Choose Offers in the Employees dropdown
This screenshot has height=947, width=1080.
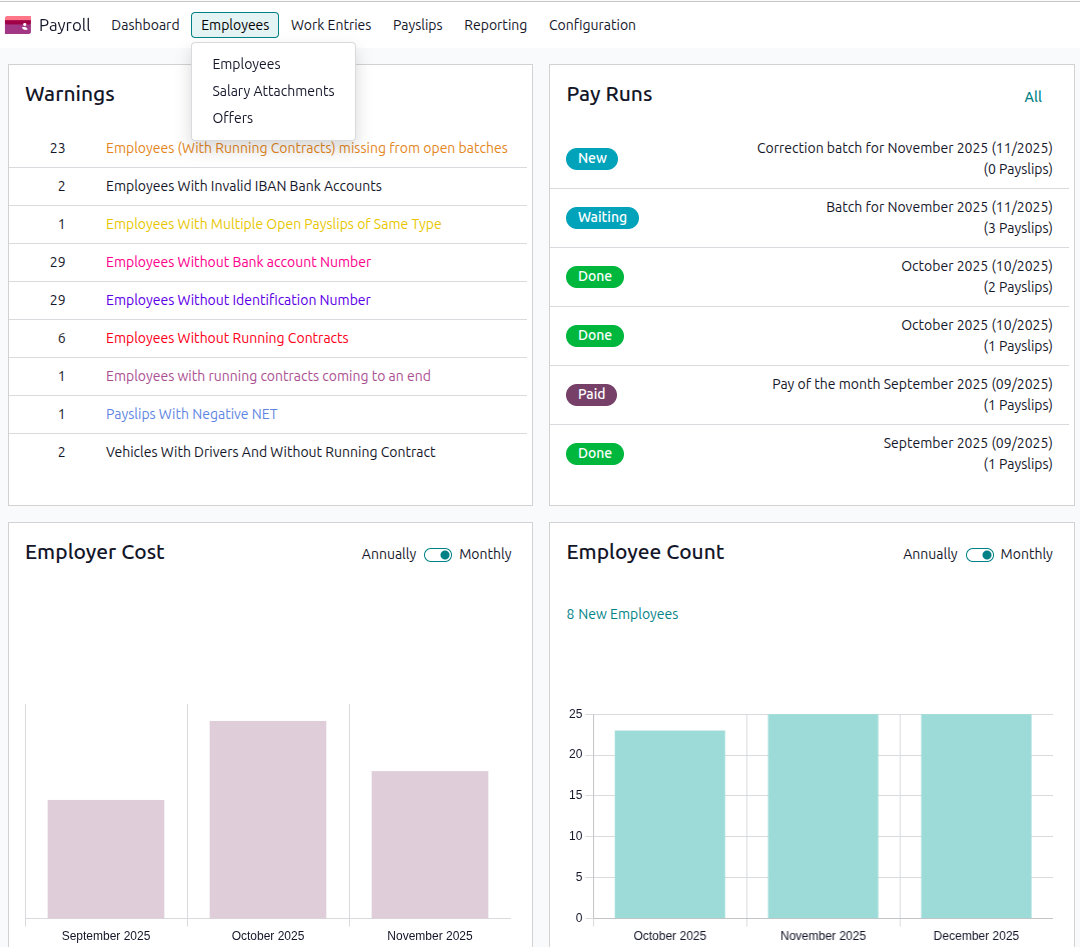tap(232, 118)
